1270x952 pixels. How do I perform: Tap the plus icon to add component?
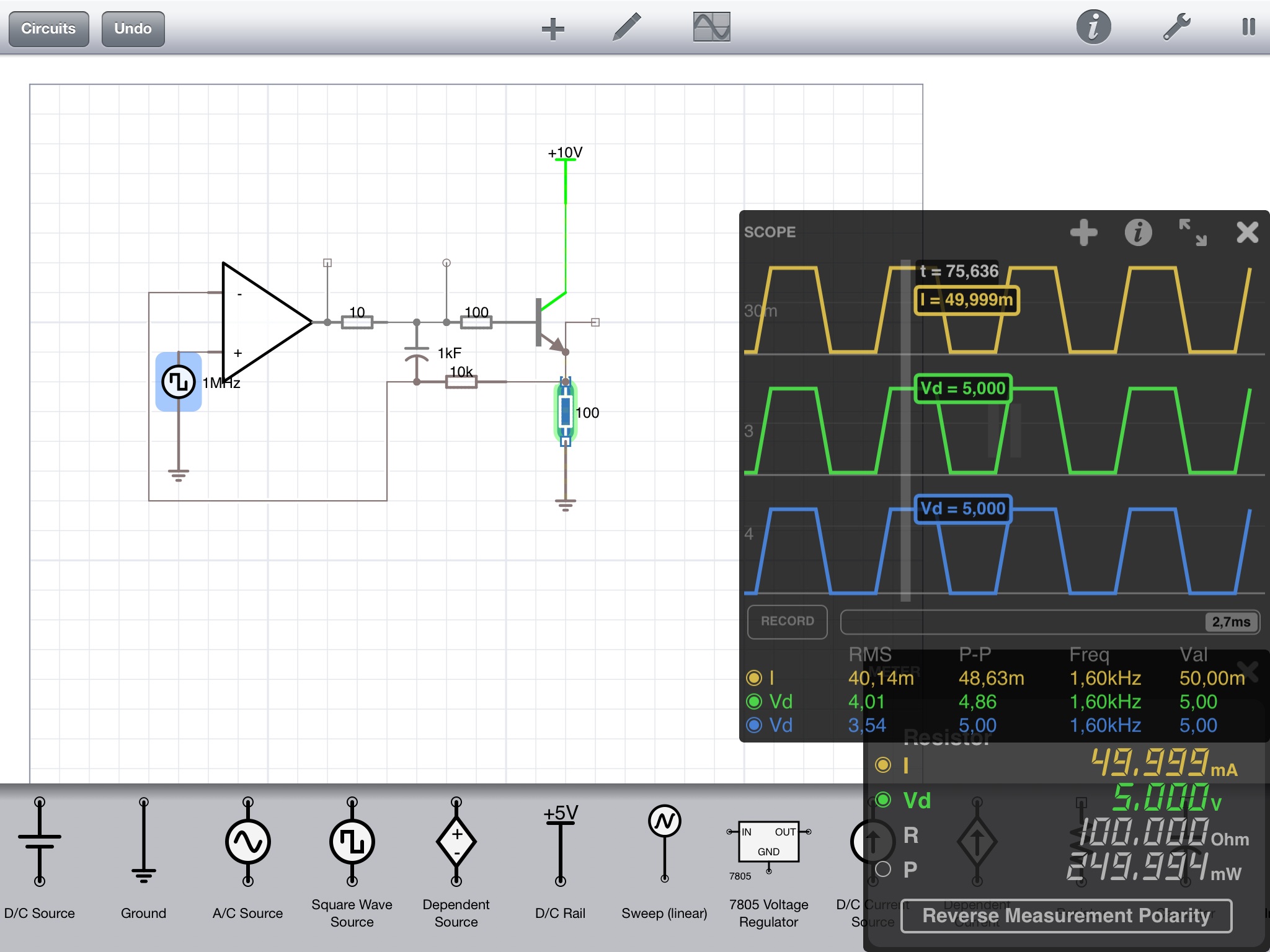553,29
